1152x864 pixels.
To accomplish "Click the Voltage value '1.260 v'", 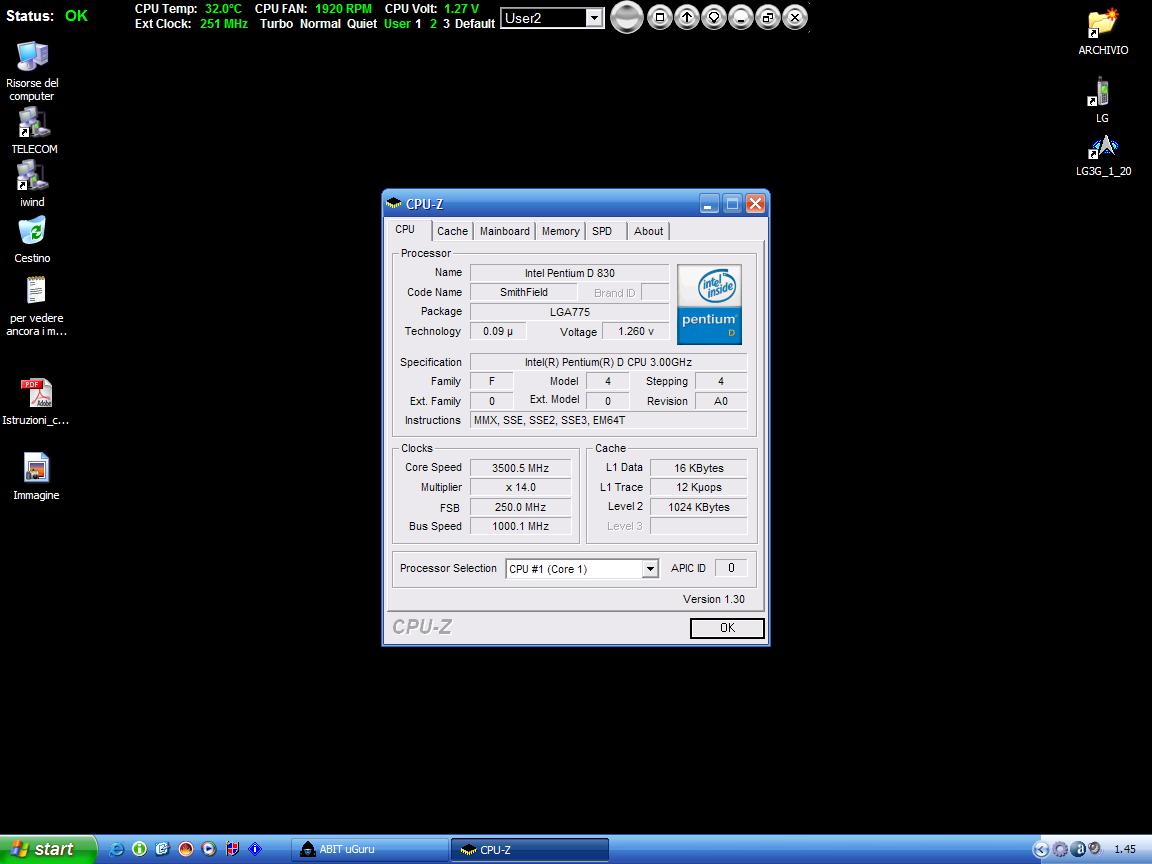I will (636, 331).
